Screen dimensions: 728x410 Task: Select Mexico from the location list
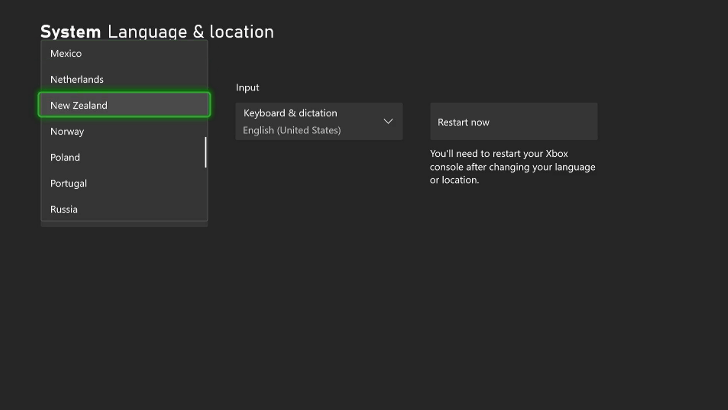coord(124,53)
